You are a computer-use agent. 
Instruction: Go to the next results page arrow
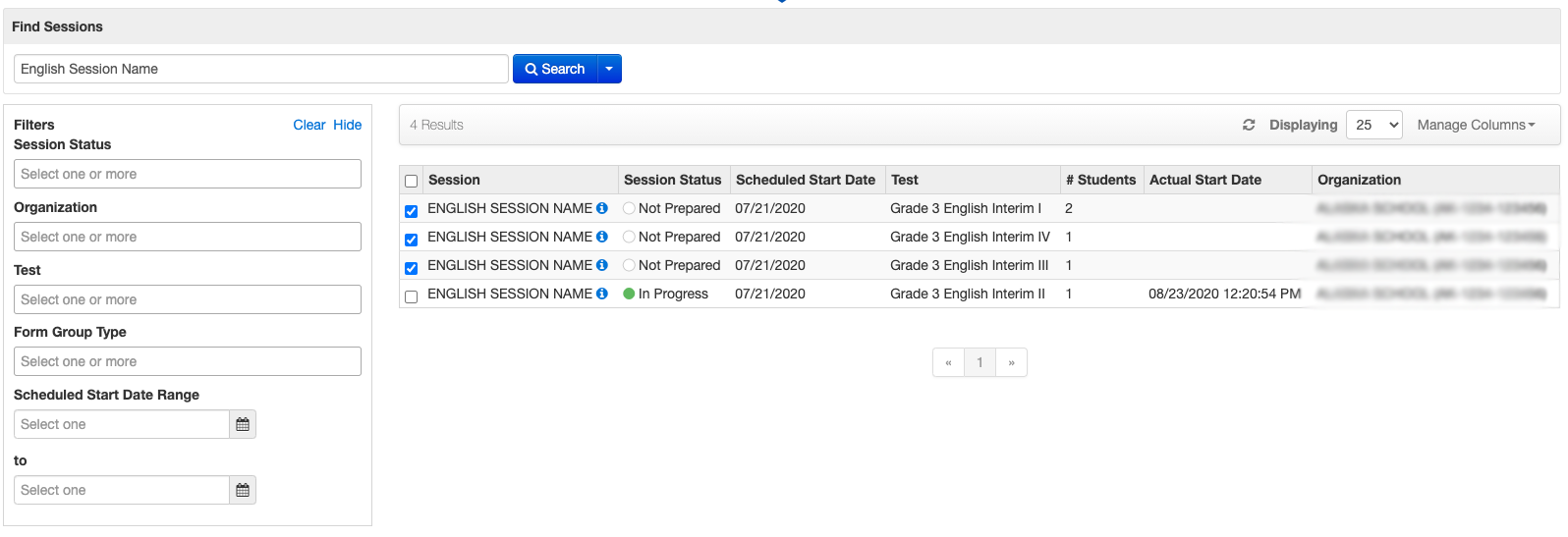point(1011,362)
